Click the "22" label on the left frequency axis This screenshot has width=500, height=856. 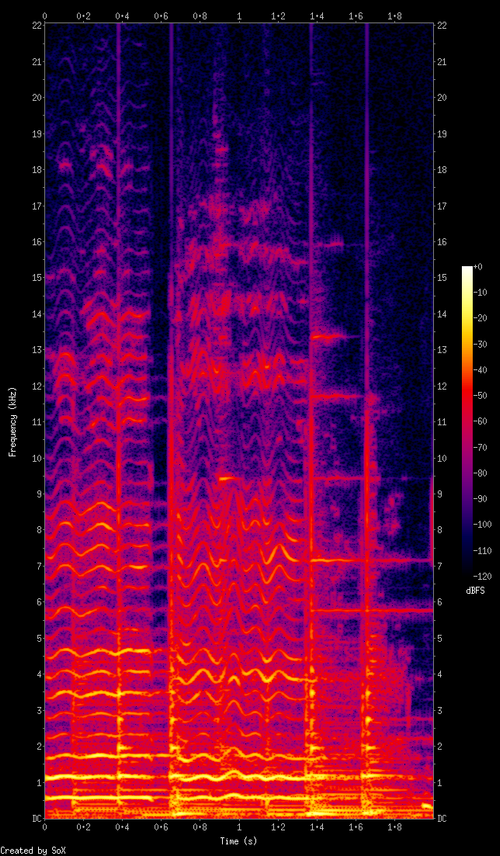(35, 26)
